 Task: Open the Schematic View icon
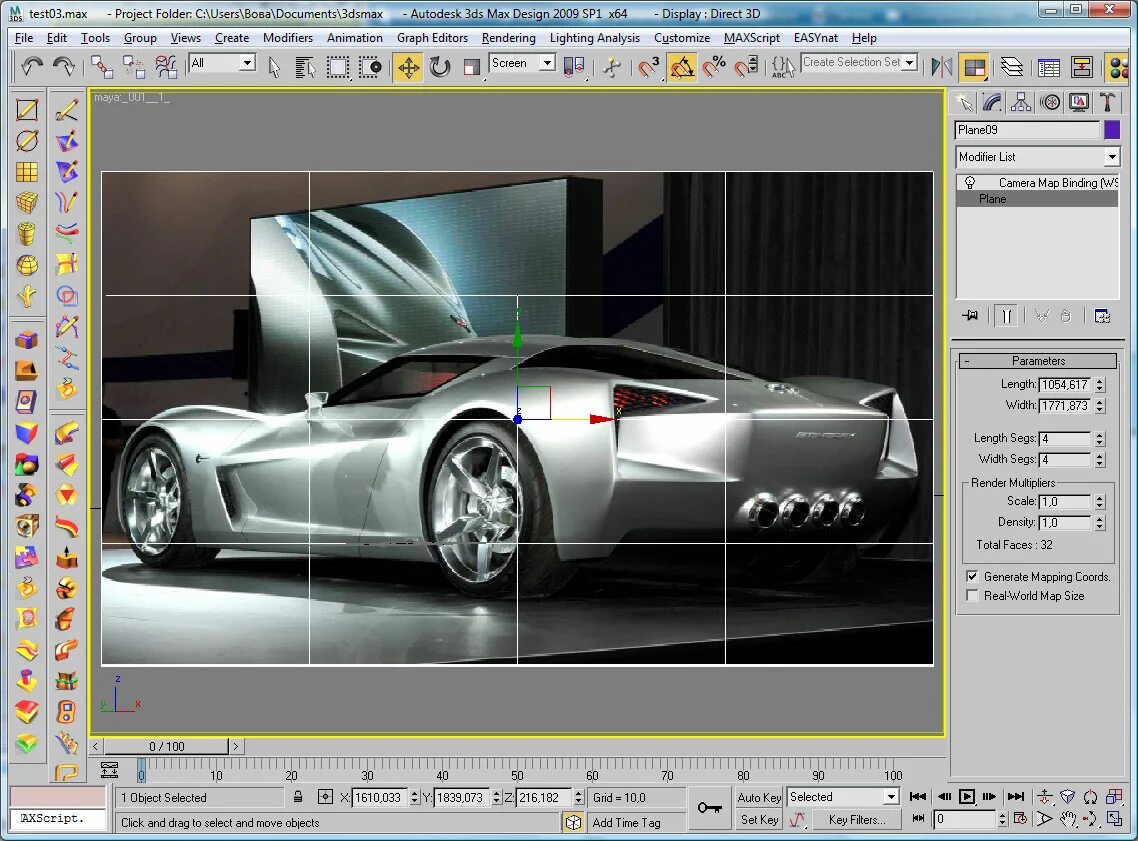tap(1082, 67)
